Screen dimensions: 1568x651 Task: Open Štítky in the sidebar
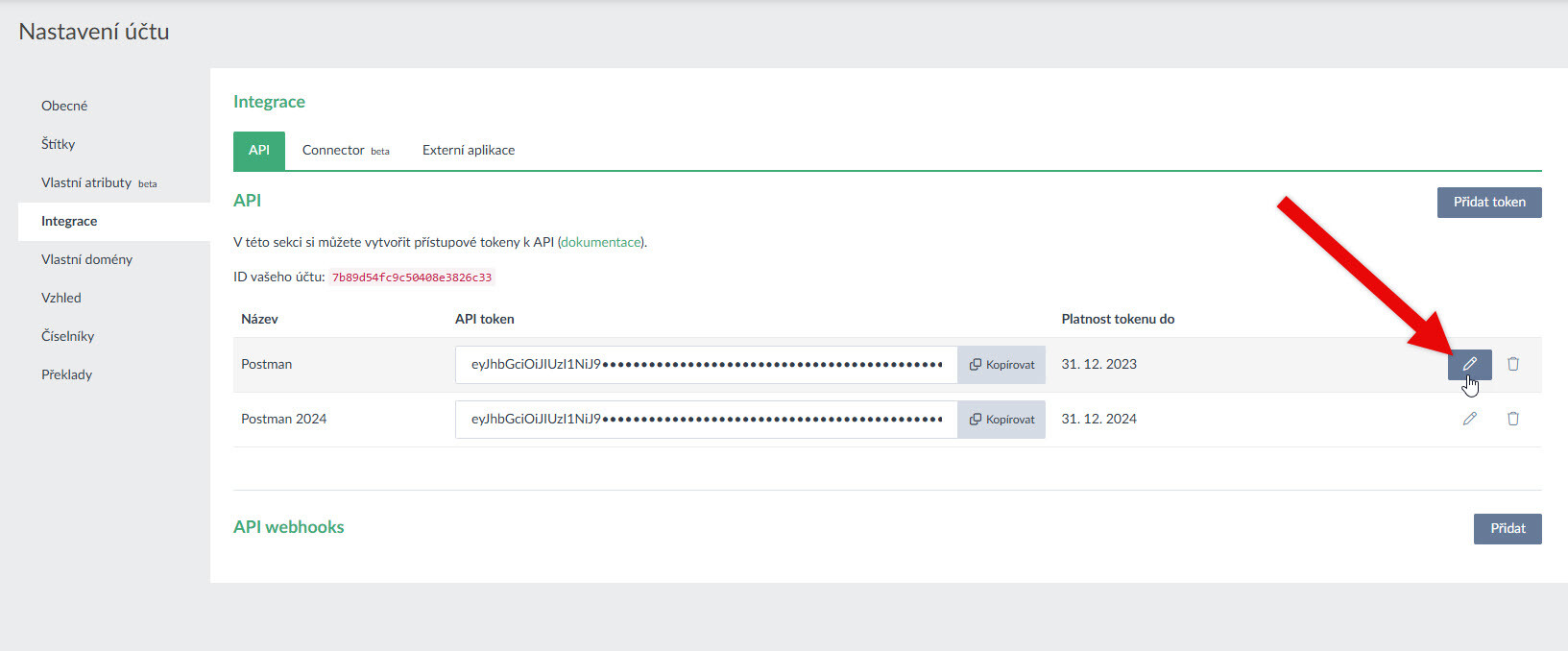(59, 144)
